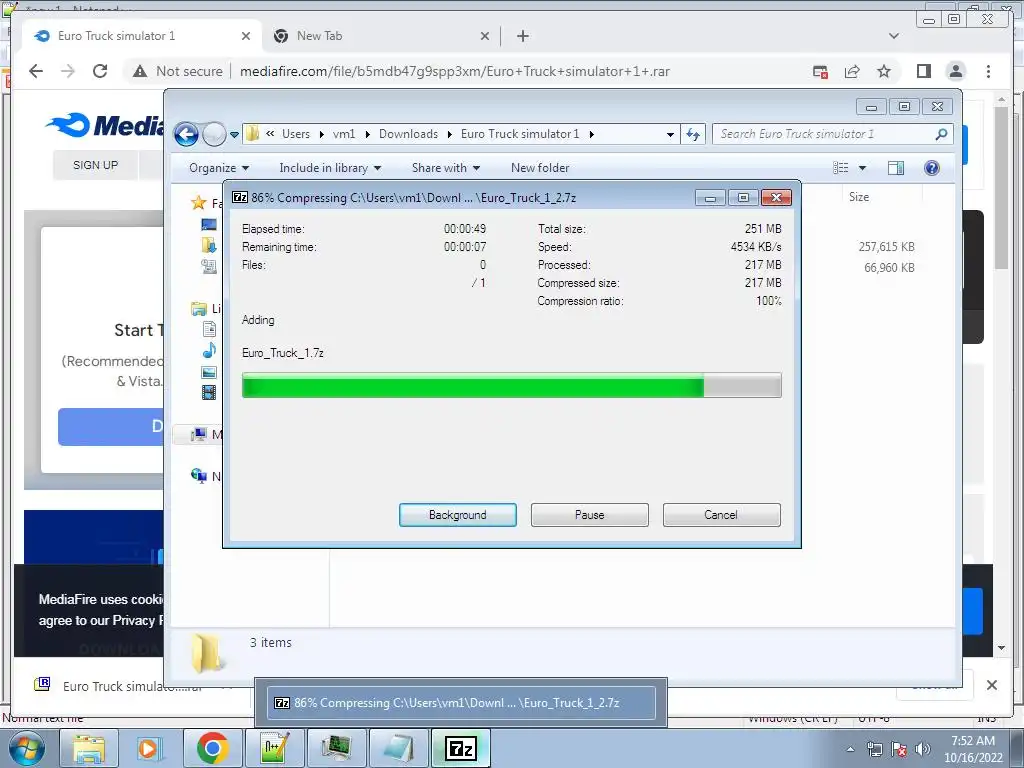Open Recent Places favorite icon
1024x768 pixels.
209,266
